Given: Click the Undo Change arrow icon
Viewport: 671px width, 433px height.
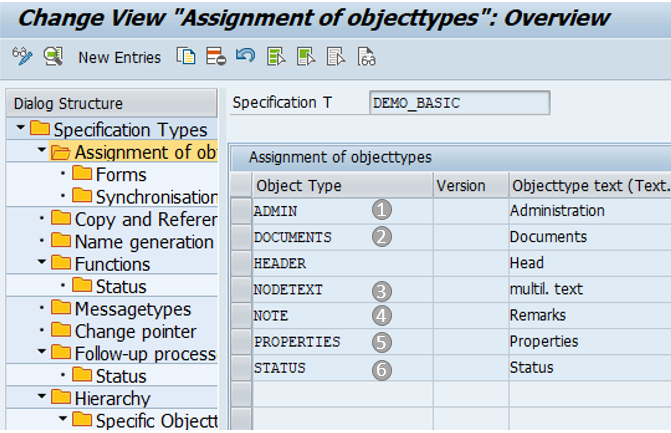Looking at the screenshot, I should [x=245, y=57].
